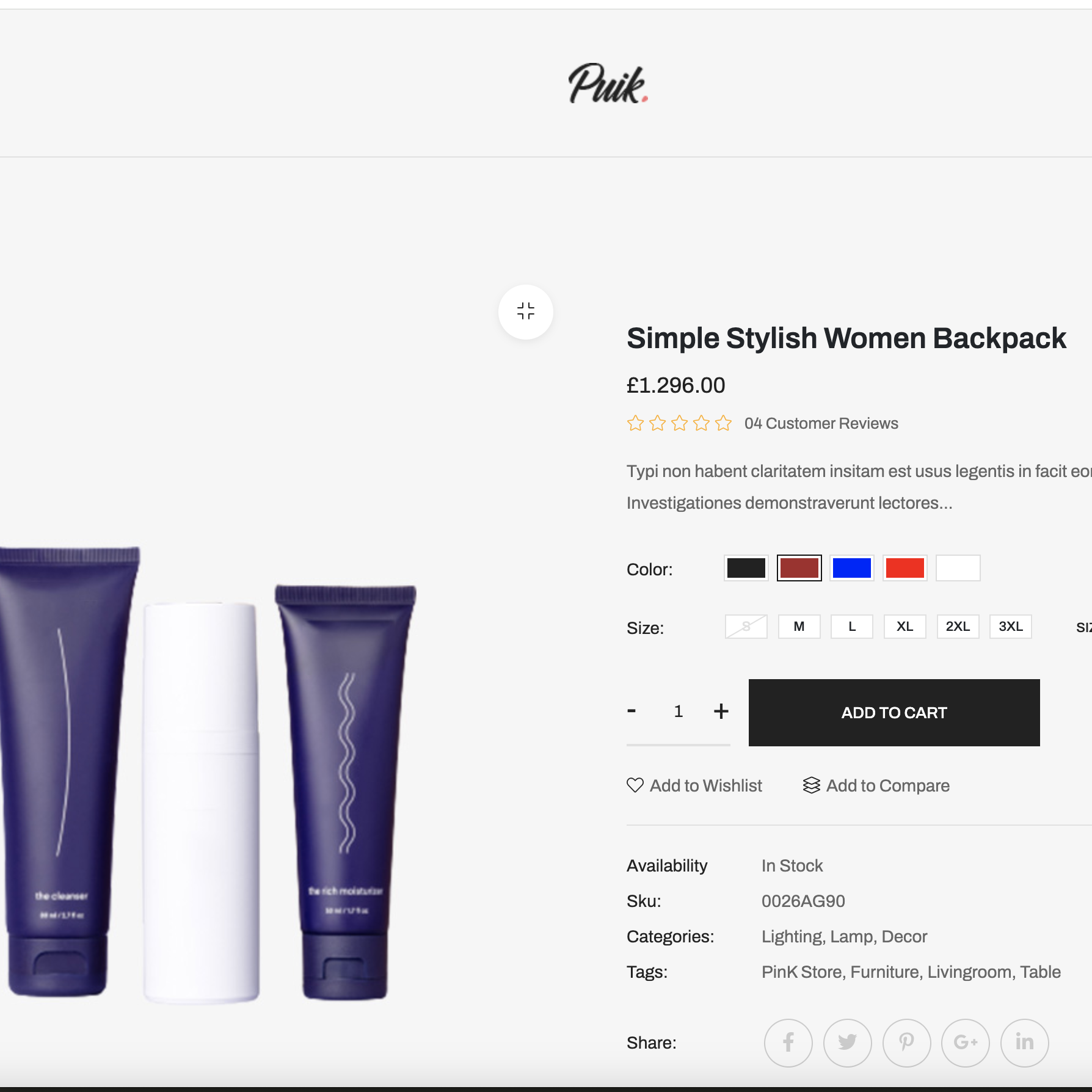Choose the 3XL size
The image size is (1092, 1092).
1011,627
